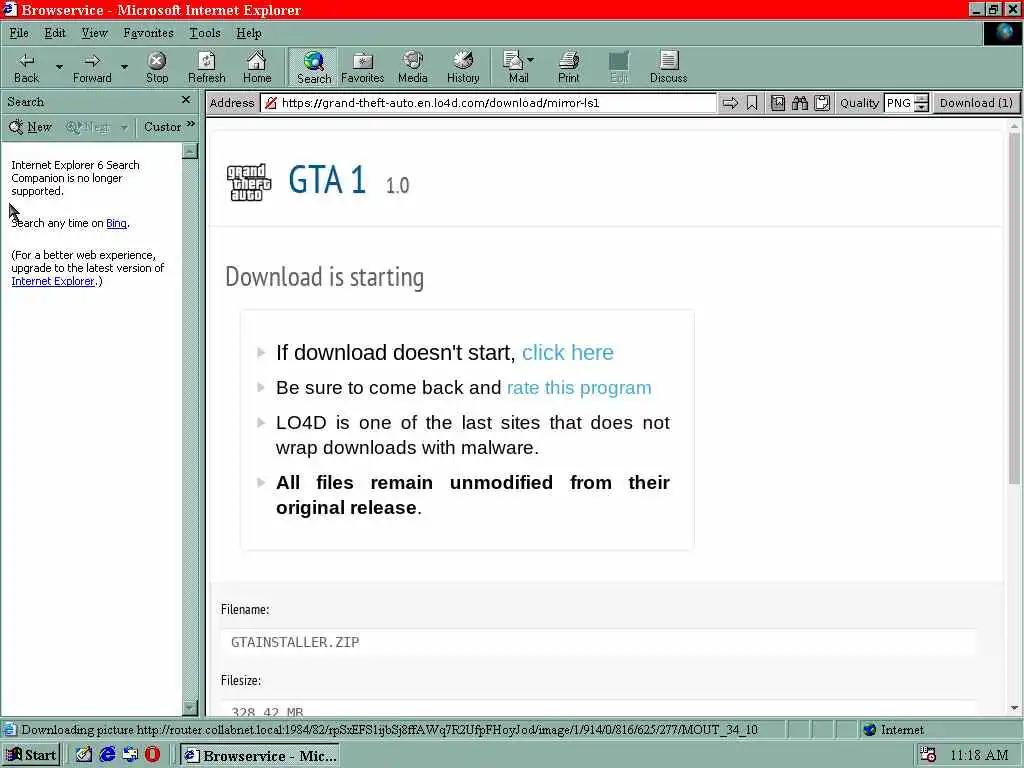Launch Opera from quick launch

click(152, 755)
